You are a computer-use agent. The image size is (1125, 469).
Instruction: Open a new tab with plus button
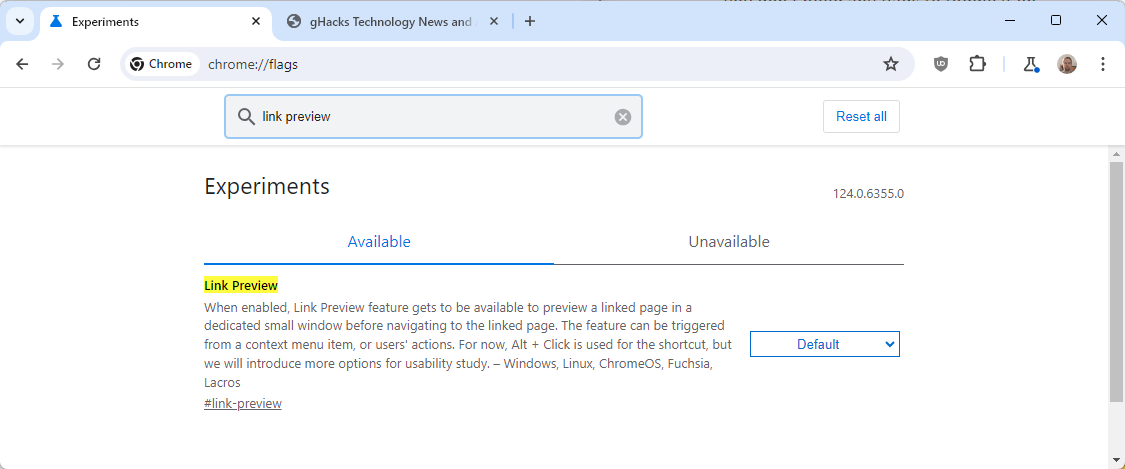click(x=530, y=21)
